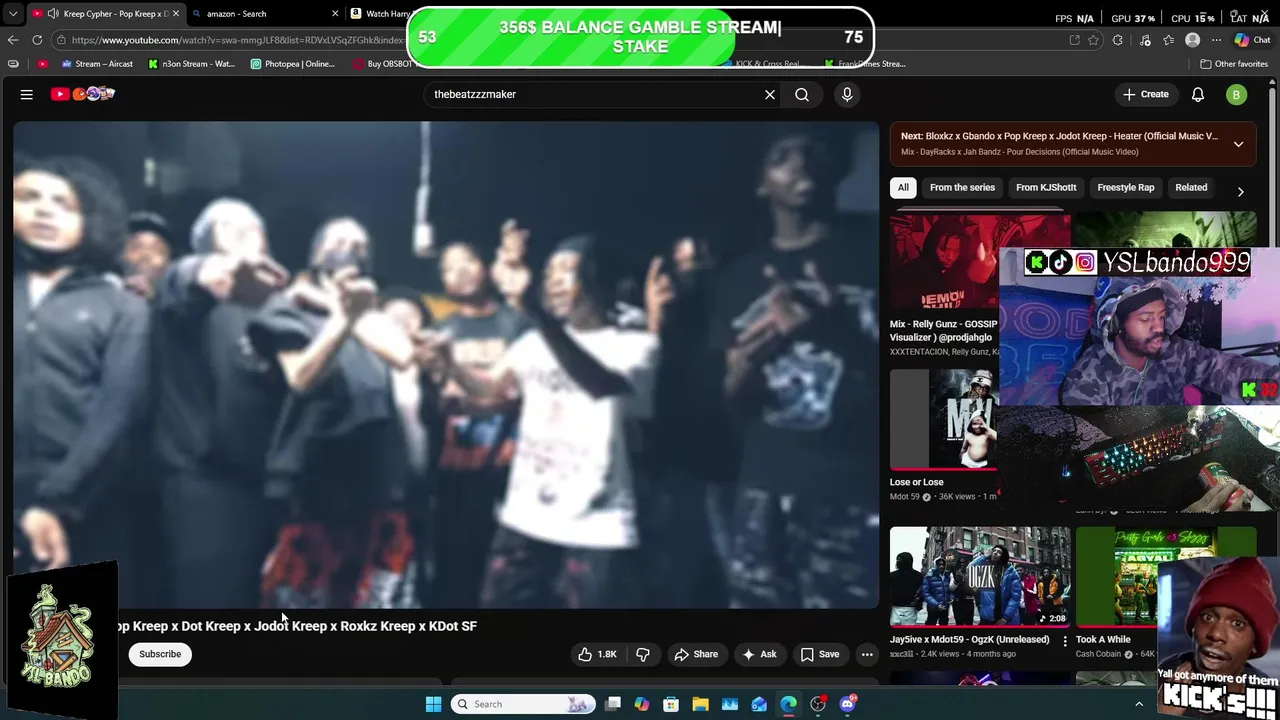Screen dimensions: 1280x720
Task: Select "From KJShotIt" filter chip
Action: [x=1046, y=188]
